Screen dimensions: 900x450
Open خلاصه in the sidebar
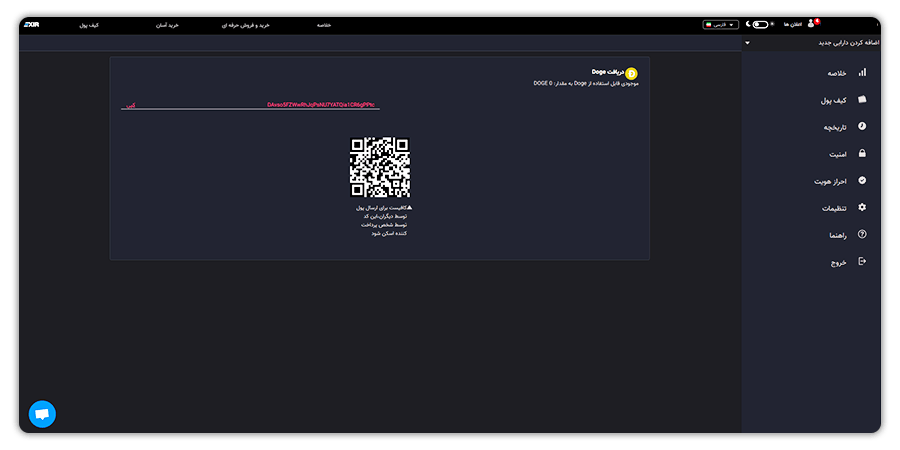pyautogui.click(x=836, y=73)
